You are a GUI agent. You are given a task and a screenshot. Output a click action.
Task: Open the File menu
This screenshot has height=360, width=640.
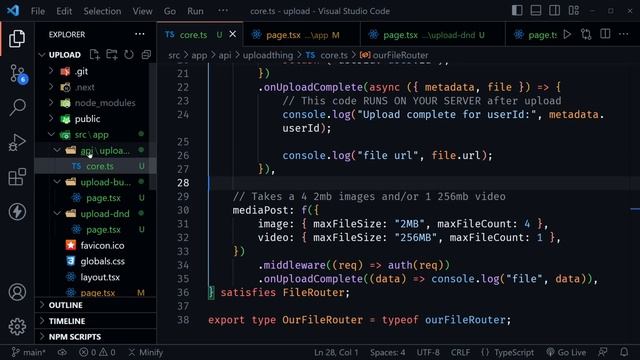click(x=38, y=11)
